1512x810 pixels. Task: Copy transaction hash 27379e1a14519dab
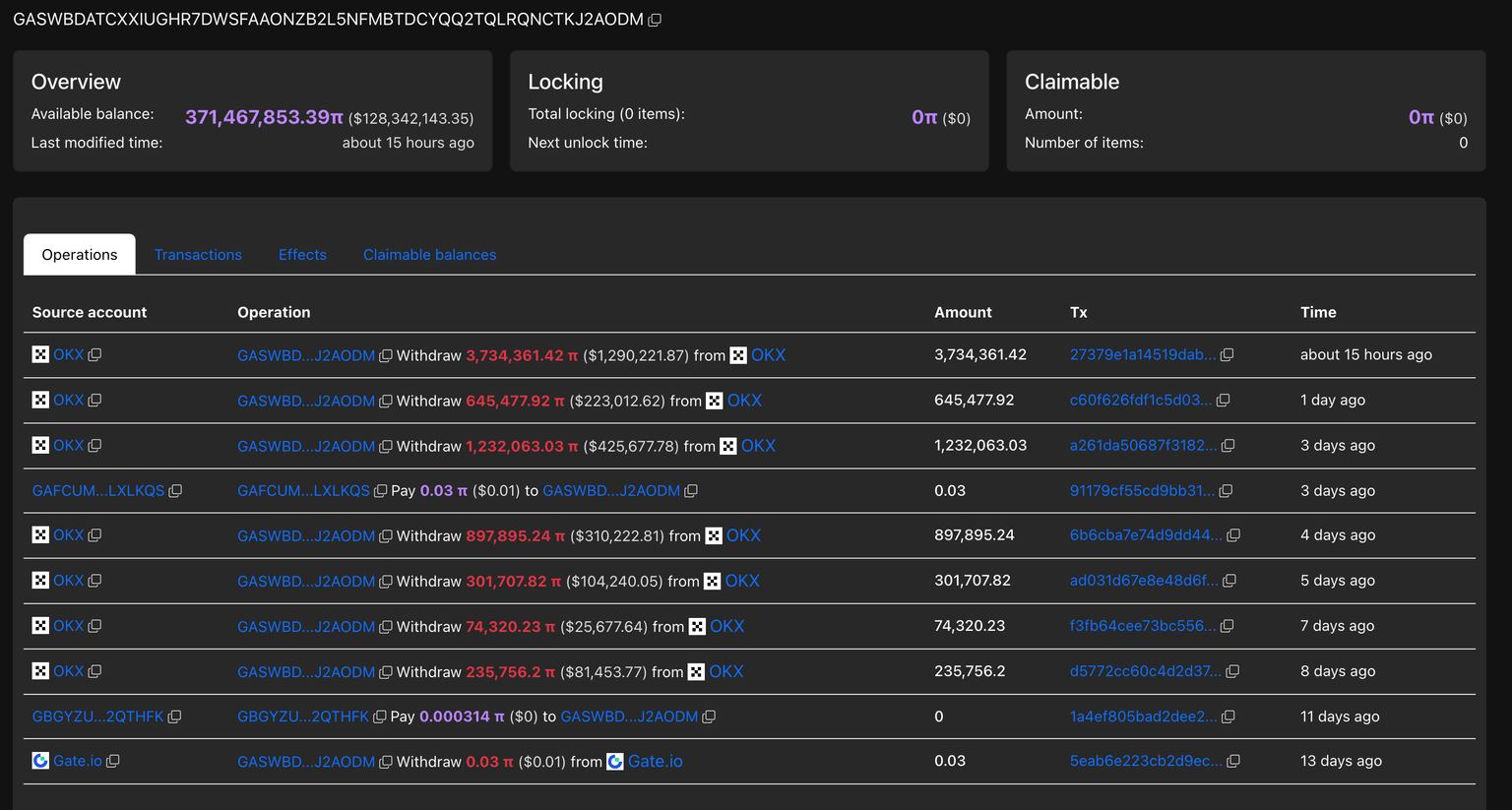click(x=1227, y=355)
